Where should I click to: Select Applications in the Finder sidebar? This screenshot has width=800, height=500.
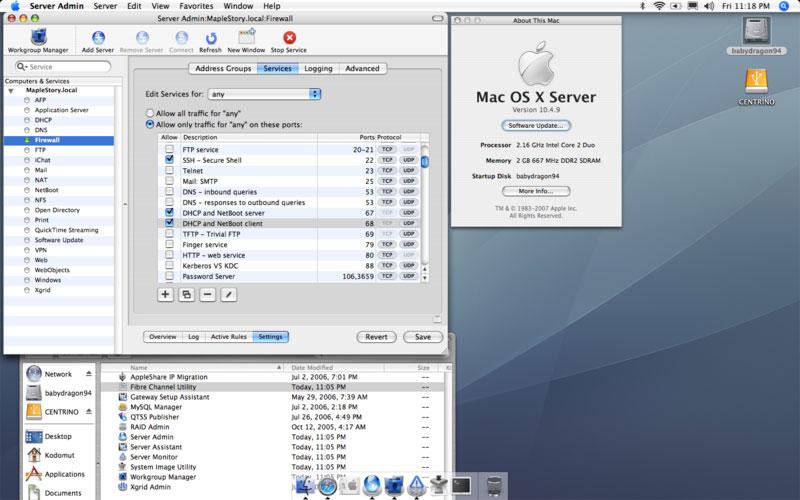(64, 474)
